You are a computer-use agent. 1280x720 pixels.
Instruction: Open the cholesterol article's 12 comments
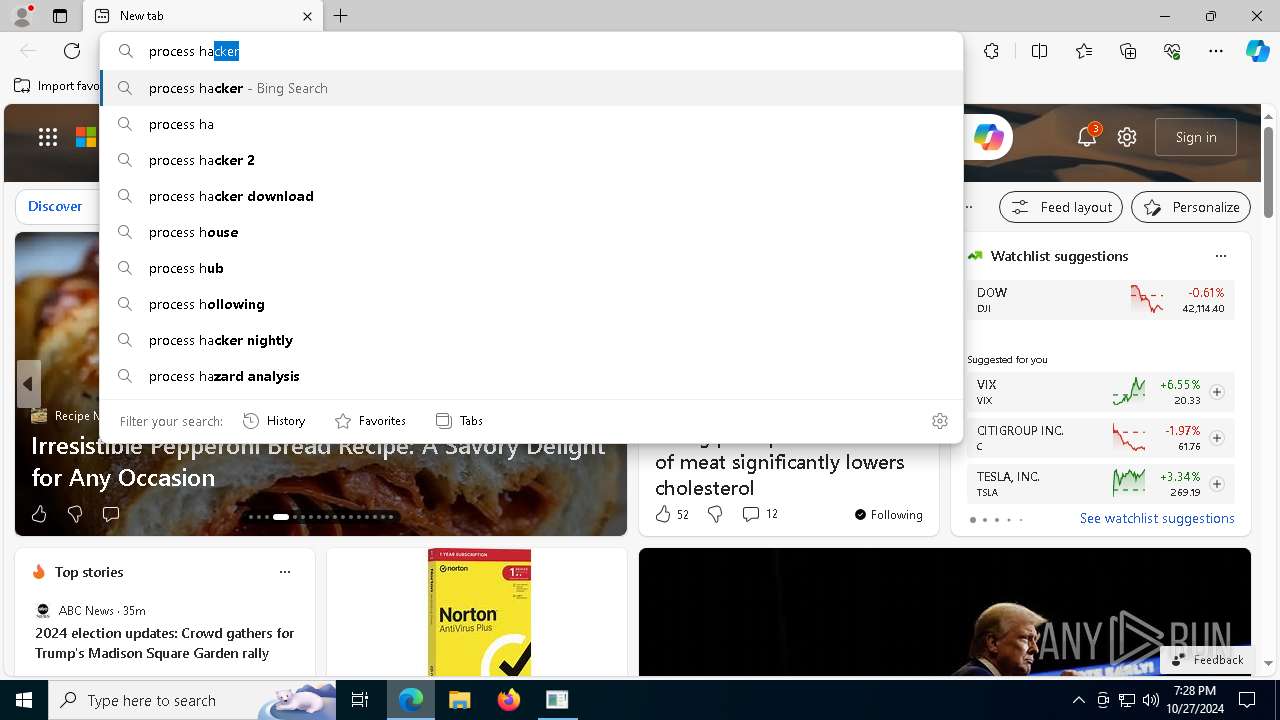[760, 514]
